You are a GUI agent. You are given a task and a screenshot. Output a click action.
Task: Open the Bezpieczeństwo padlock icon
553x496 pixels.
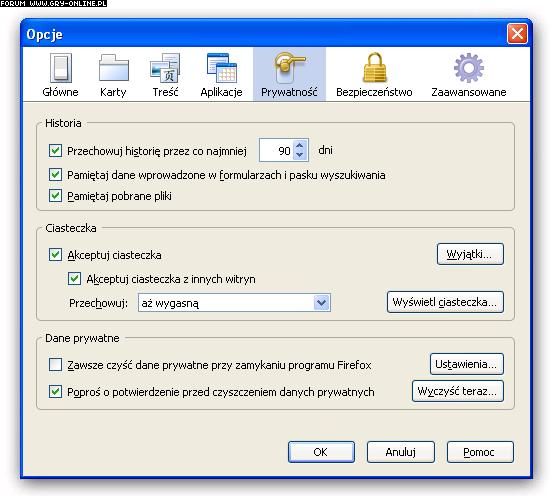point(375,68)
